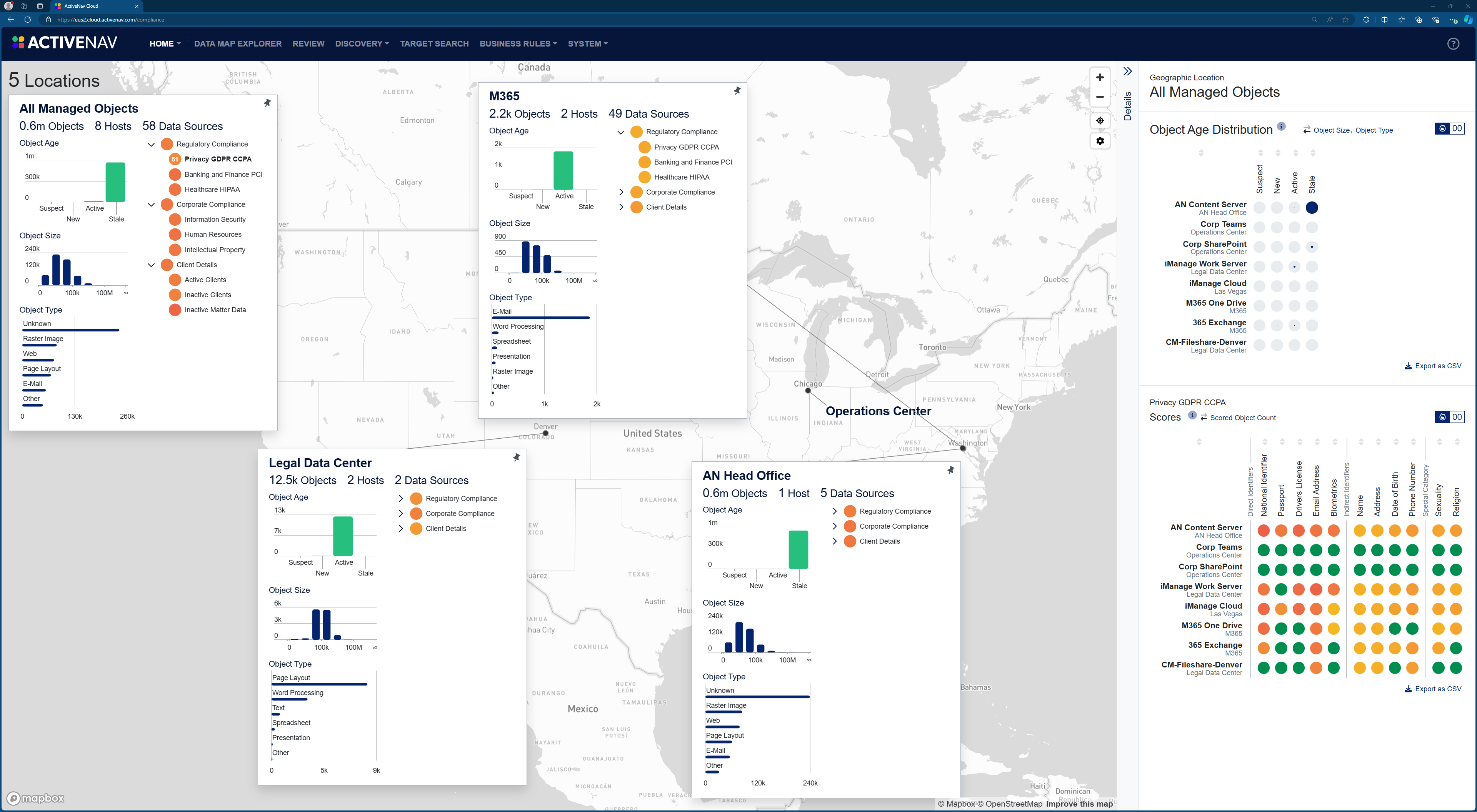Click the Data Map Explorer menu item

(x=236, y=44)
